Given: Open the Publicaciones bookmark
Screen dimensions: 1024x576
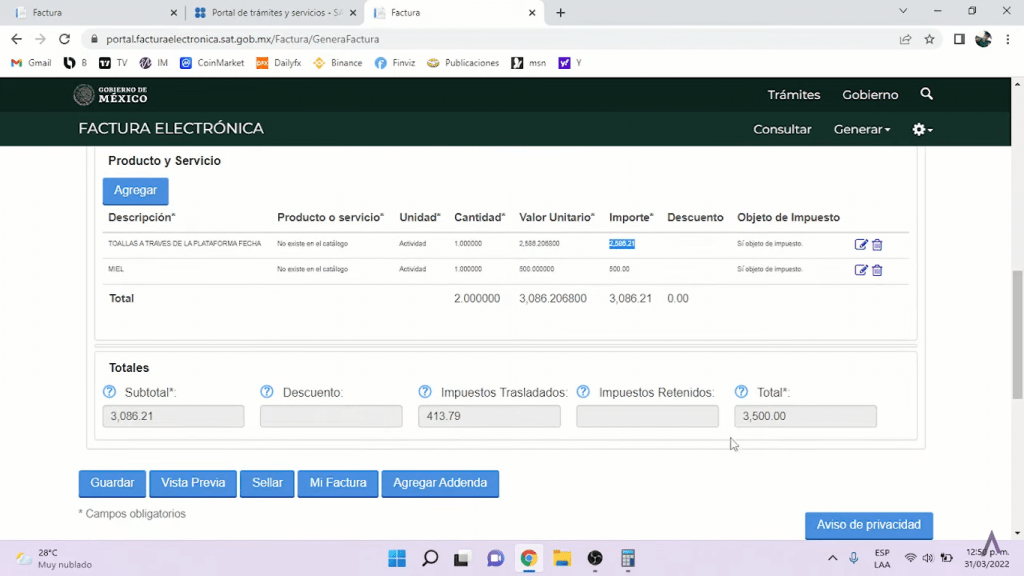Looking at the screenshot, I should 463,63.
